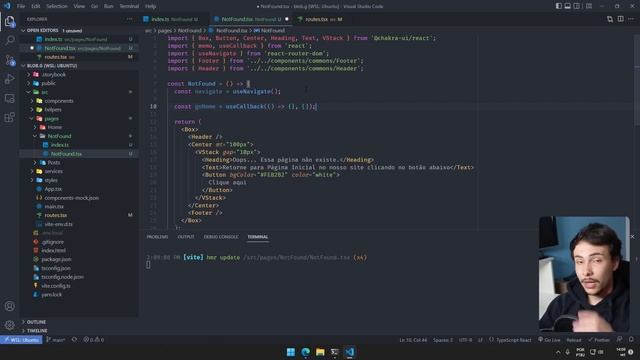The image size is (640, 360).
Task: Switch to the Output panel tab
Action: (x=186, y=237)
